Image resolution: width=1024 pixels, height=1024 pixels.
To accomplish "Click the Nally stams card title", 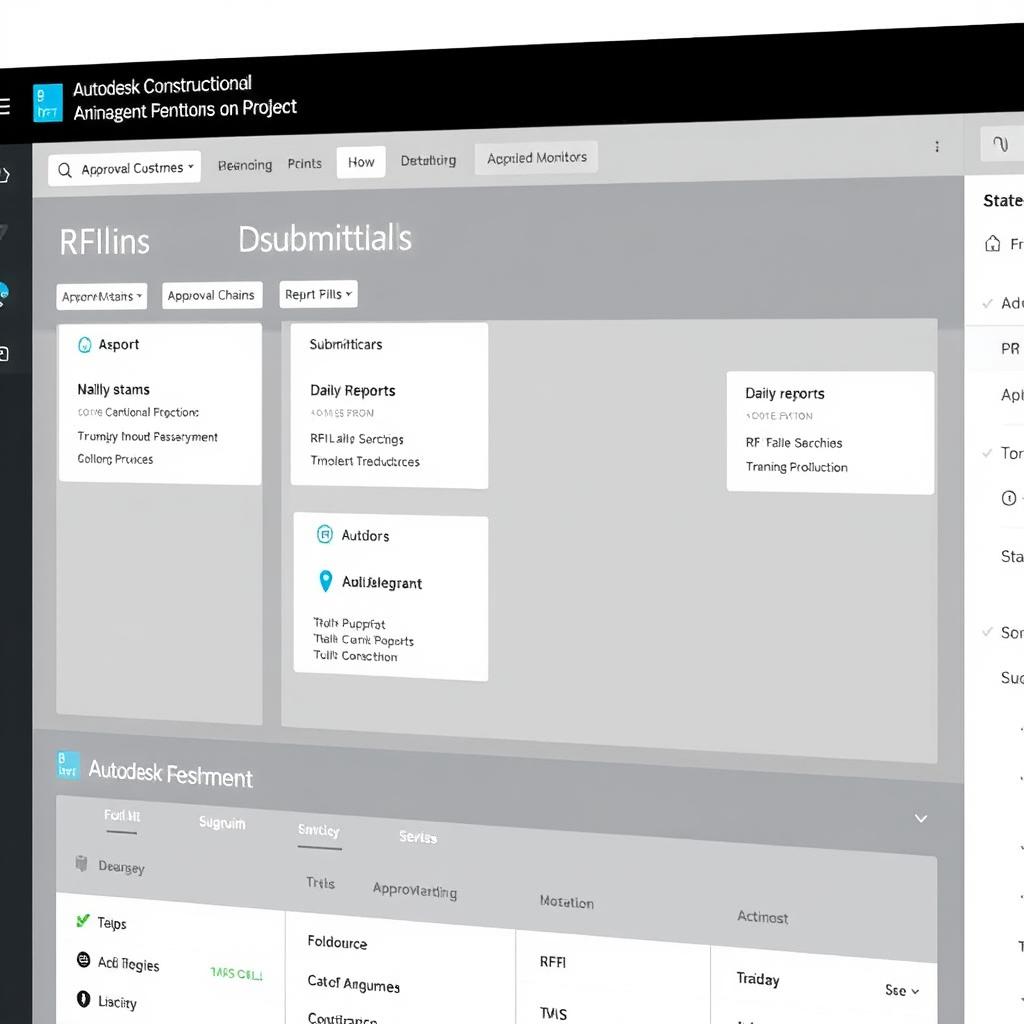I will 114,390.
